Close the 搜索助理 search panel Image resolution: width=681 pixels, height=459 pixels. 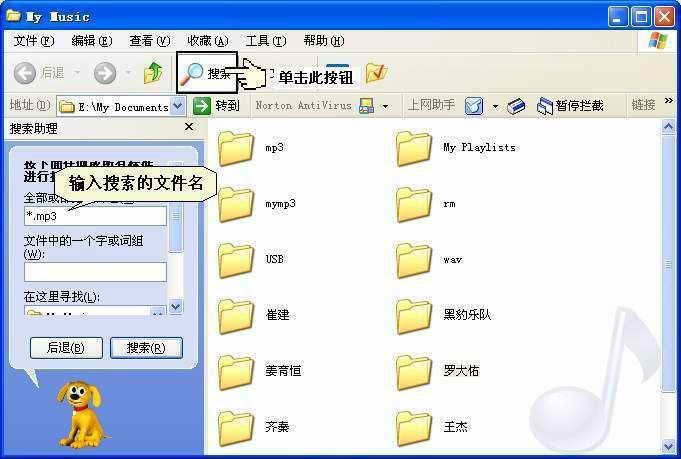coord(189,128)
